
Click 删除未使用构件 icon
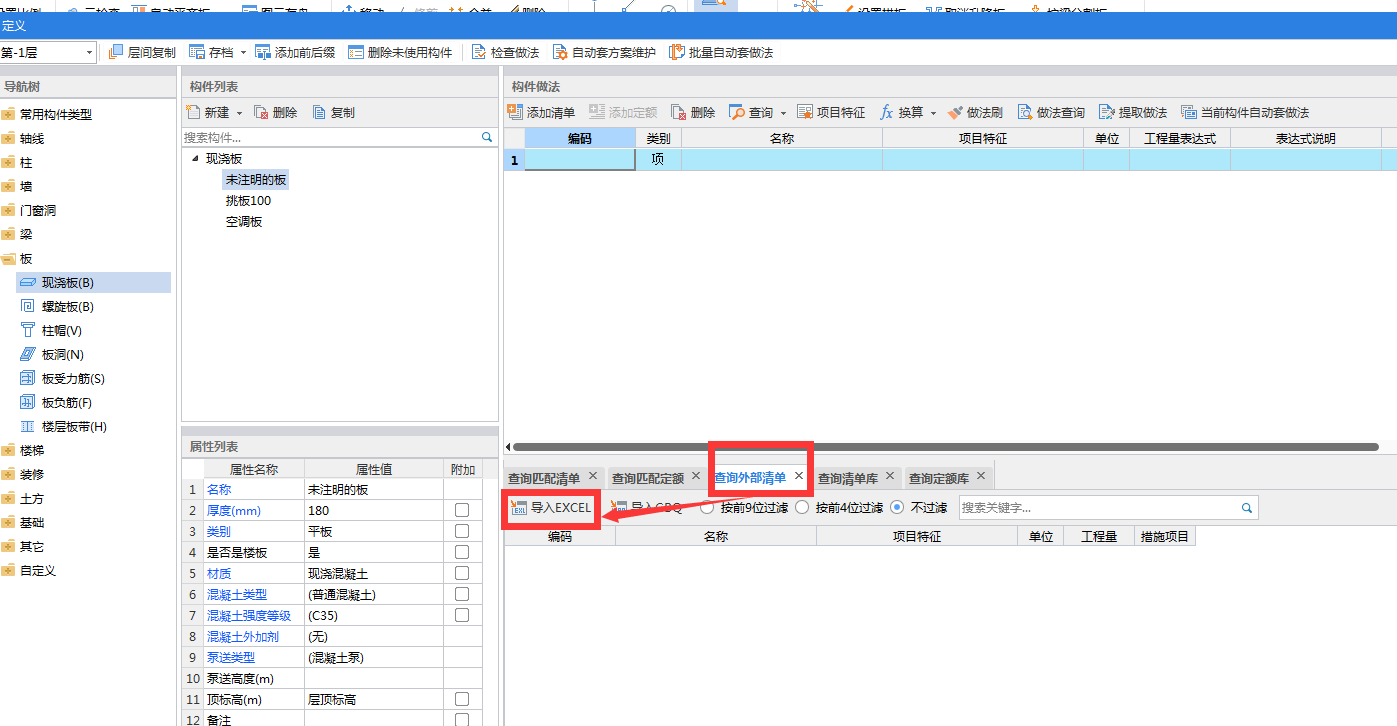click(355, 52)
